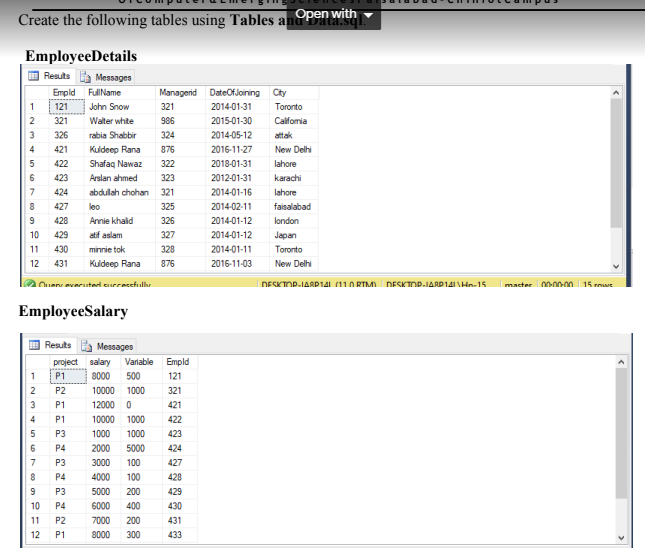The width and height of the screenshot is (645, 554).
Task: Select cell 'Annie khalid'
Action: point(120,221)
